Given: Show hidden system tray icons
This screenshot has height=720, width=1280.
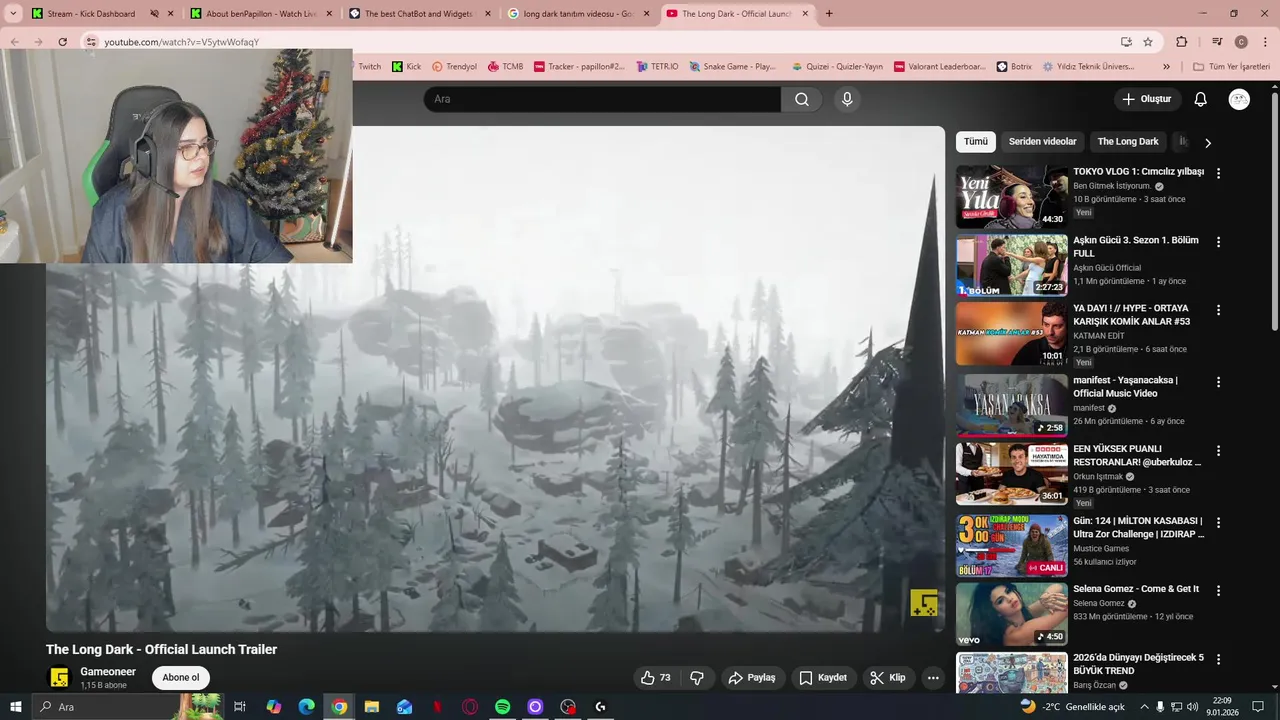Looking at the screenshot, I should 1144,707.
